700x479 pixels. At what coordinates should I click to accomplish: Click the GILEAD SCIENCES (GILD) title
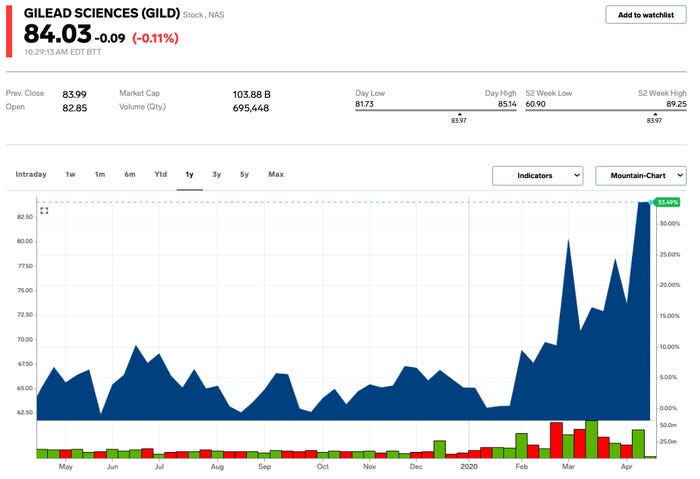click(102, 13)
